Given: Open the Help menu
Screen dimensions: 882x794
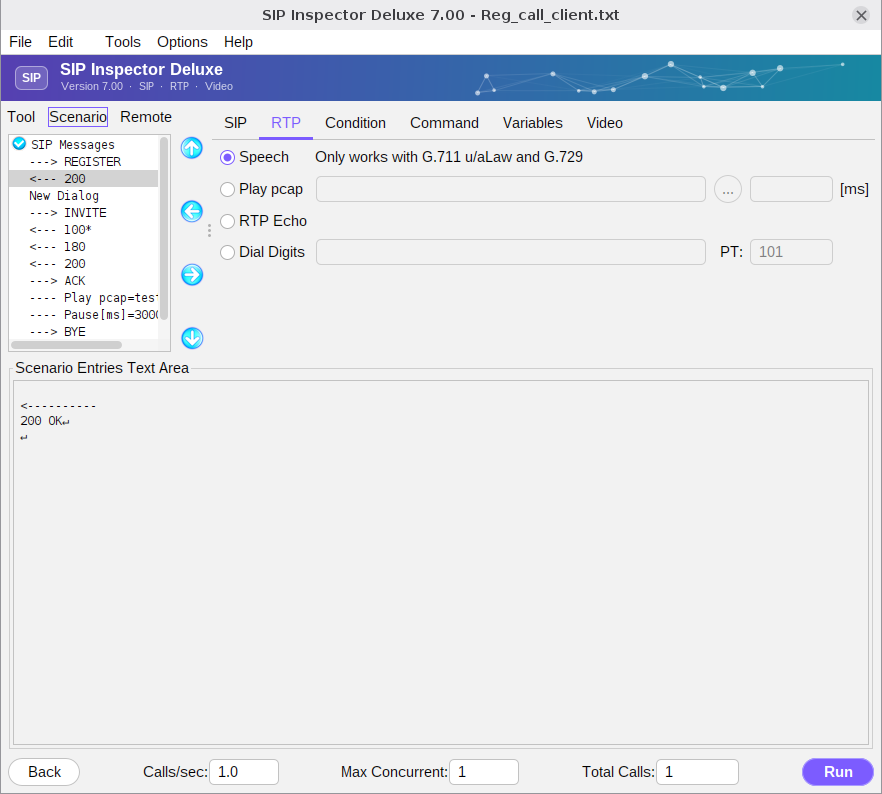Looking at the screenshot, I should (x=238, y=42).
